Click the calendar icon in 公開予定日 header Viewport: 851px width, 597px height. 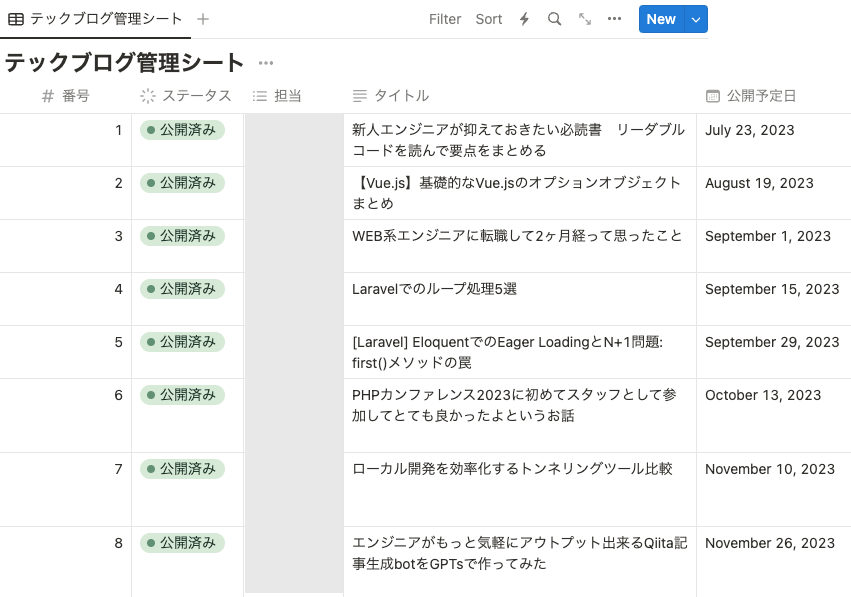712,96
